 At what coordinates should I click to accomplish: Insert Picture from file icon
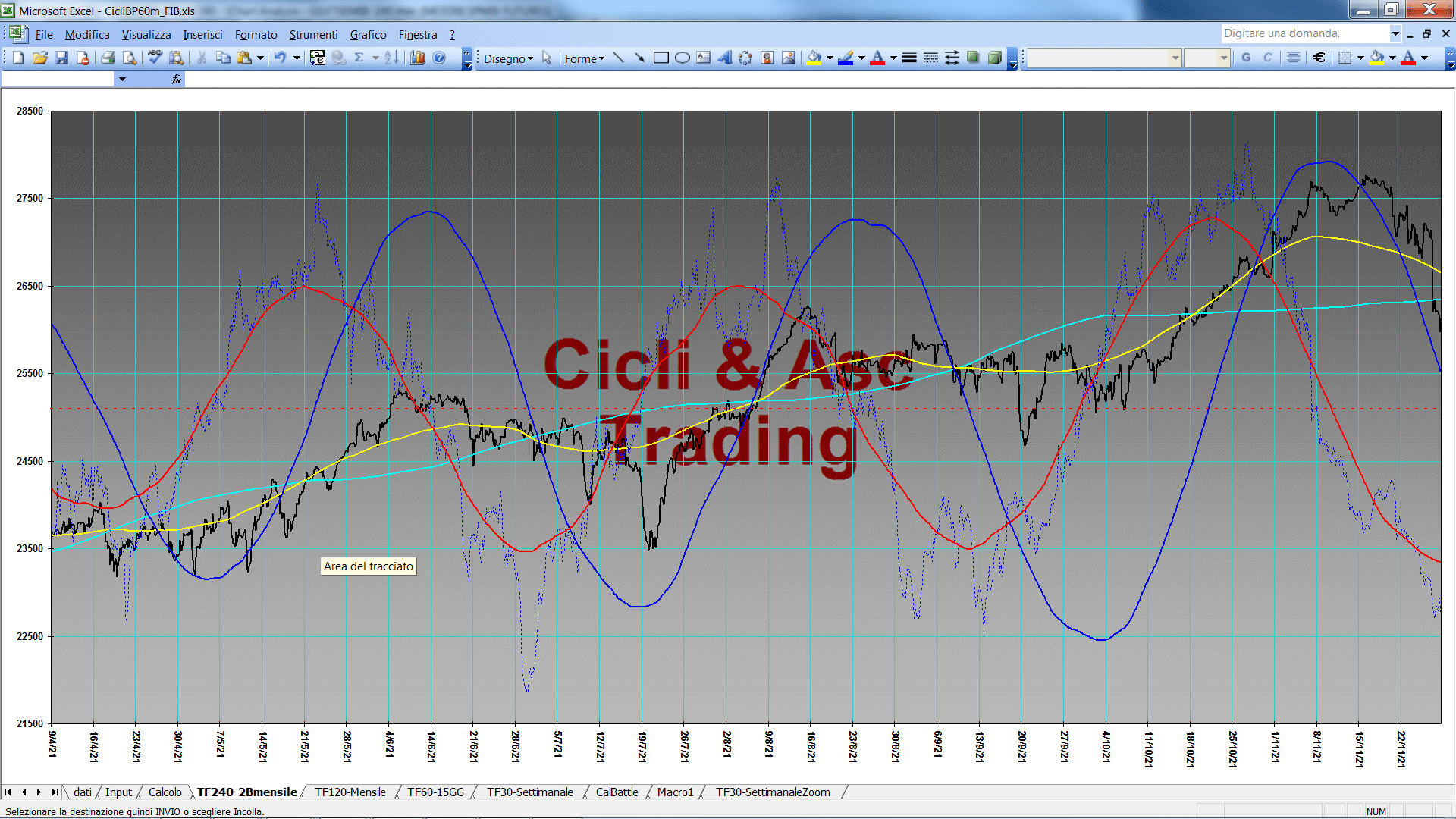[x=789, y=58]
